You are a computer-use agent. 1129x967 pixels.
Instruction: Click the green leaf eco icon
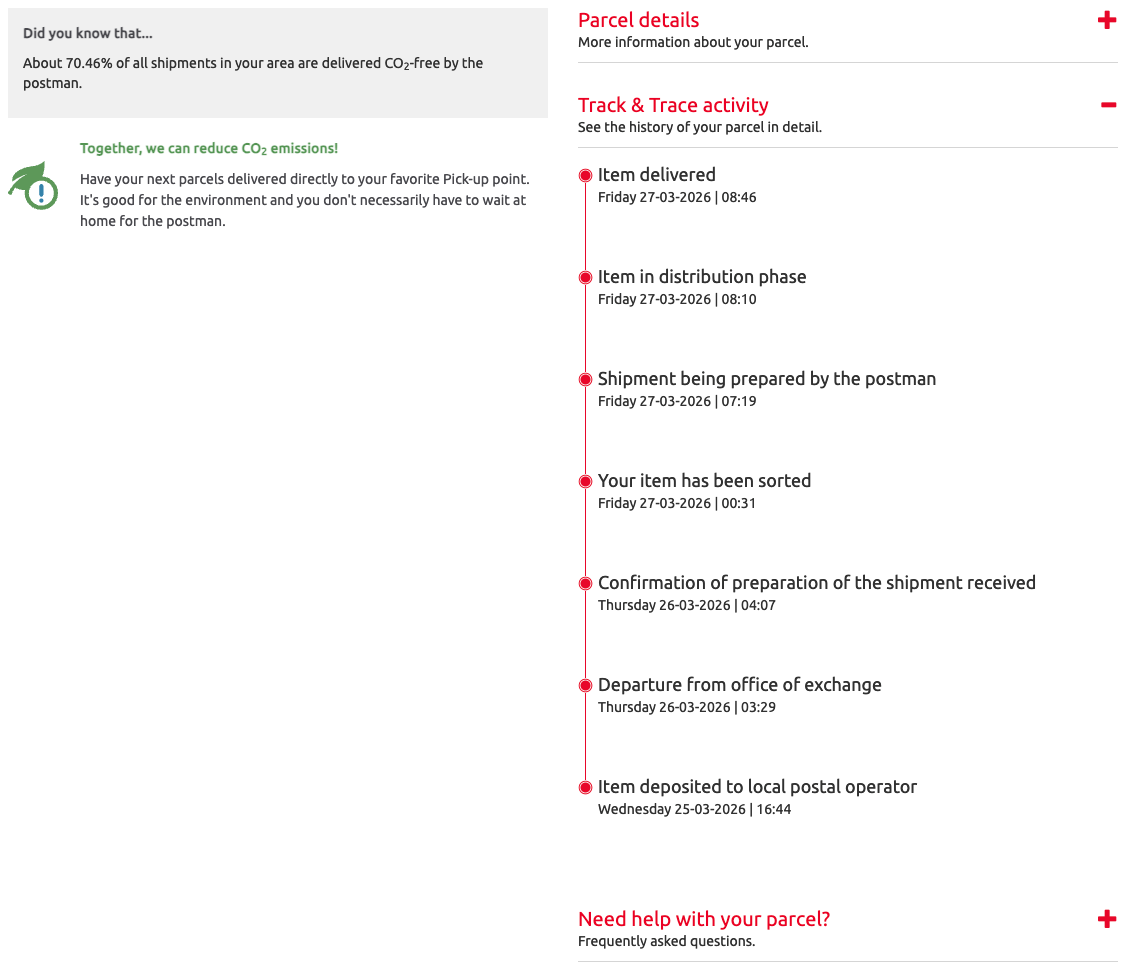point(35,185)
